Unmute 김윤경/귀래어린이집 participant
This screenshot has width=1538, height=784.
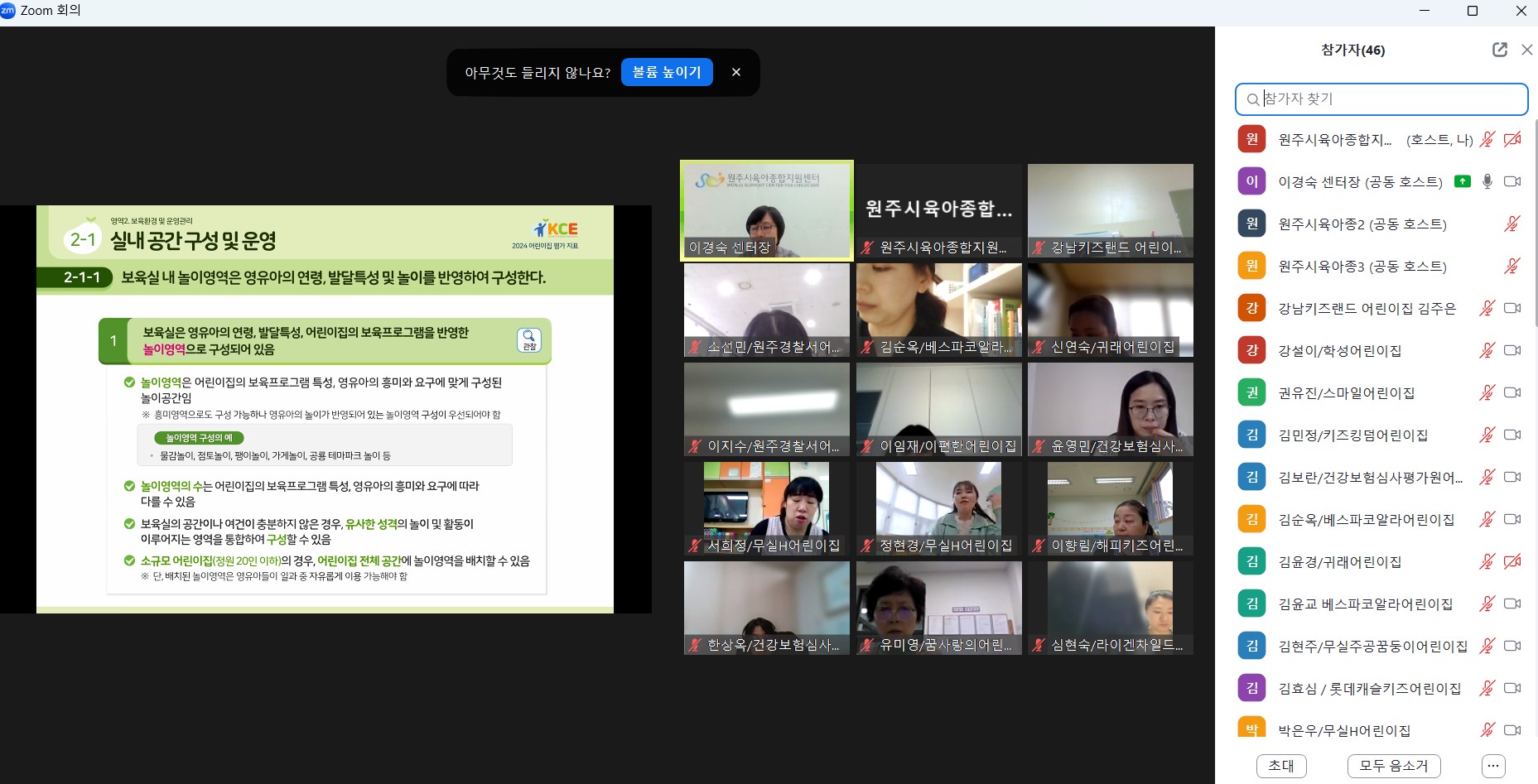coord(1487,561)
